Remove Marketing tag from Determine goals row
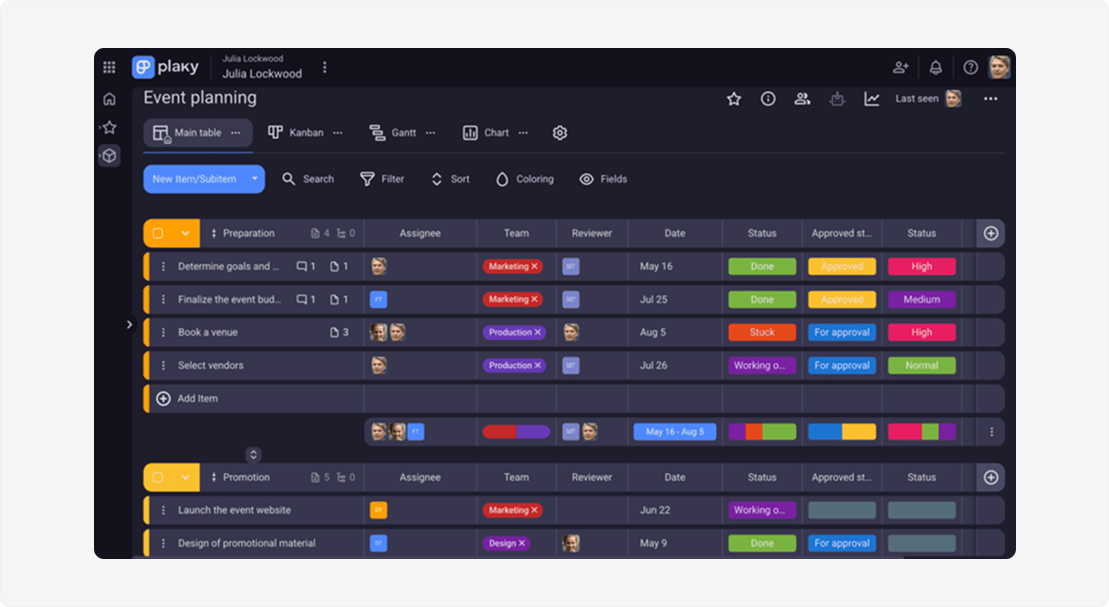1109x607 pixels. (x=535, y=267)
